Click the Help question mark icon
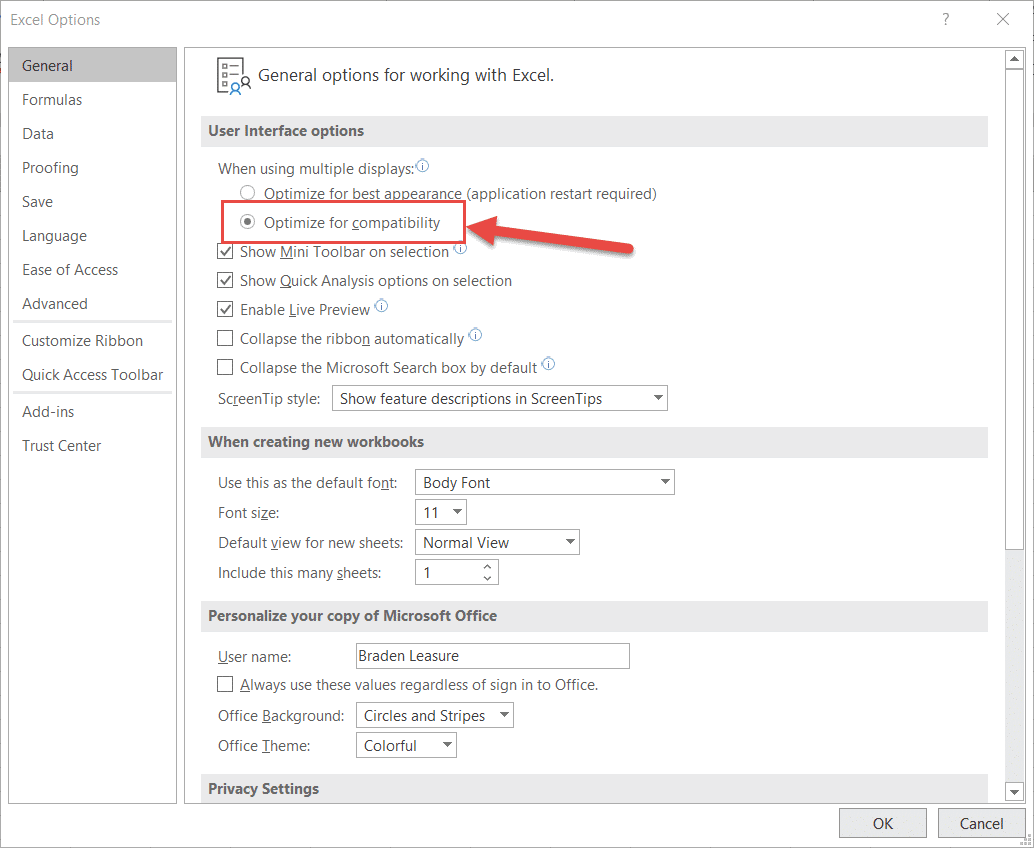 (946, 19)
